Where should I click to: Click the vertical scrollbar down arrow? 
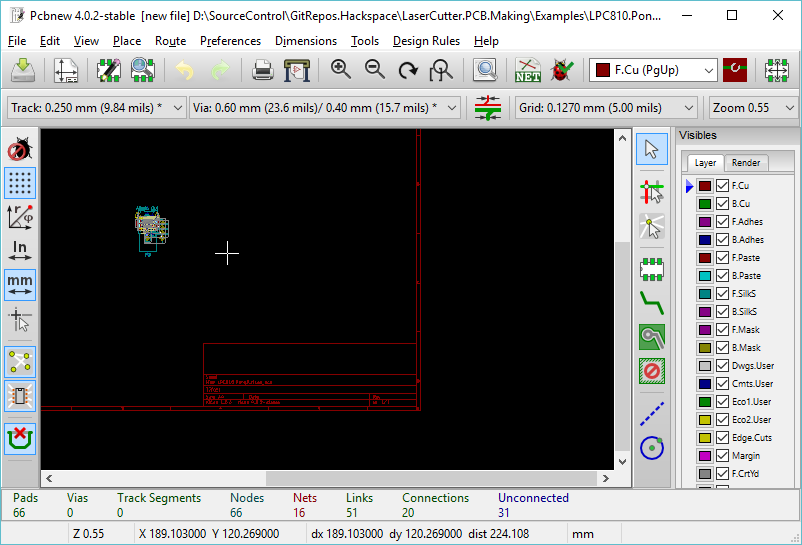tap(622, 462)
